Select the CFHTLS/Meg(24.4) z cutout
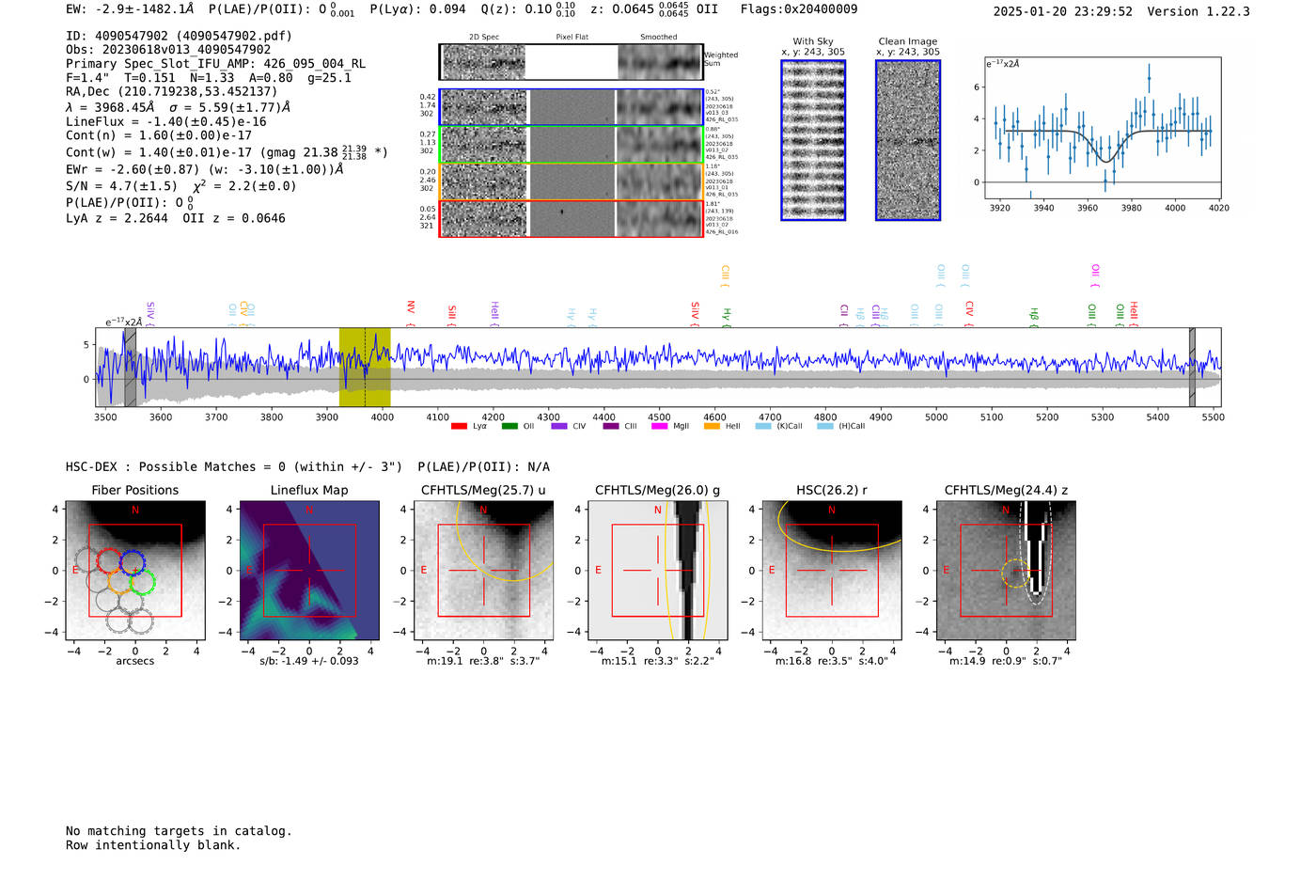Screen dimensions: 1316x896 pyautogui.click(x=1006, y=571)
